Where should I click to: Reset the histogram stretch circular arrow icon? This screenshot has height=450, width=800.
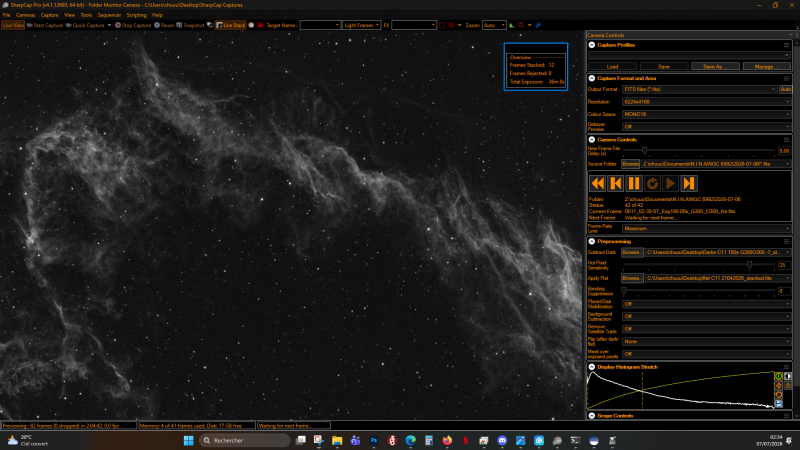(779, 394)
